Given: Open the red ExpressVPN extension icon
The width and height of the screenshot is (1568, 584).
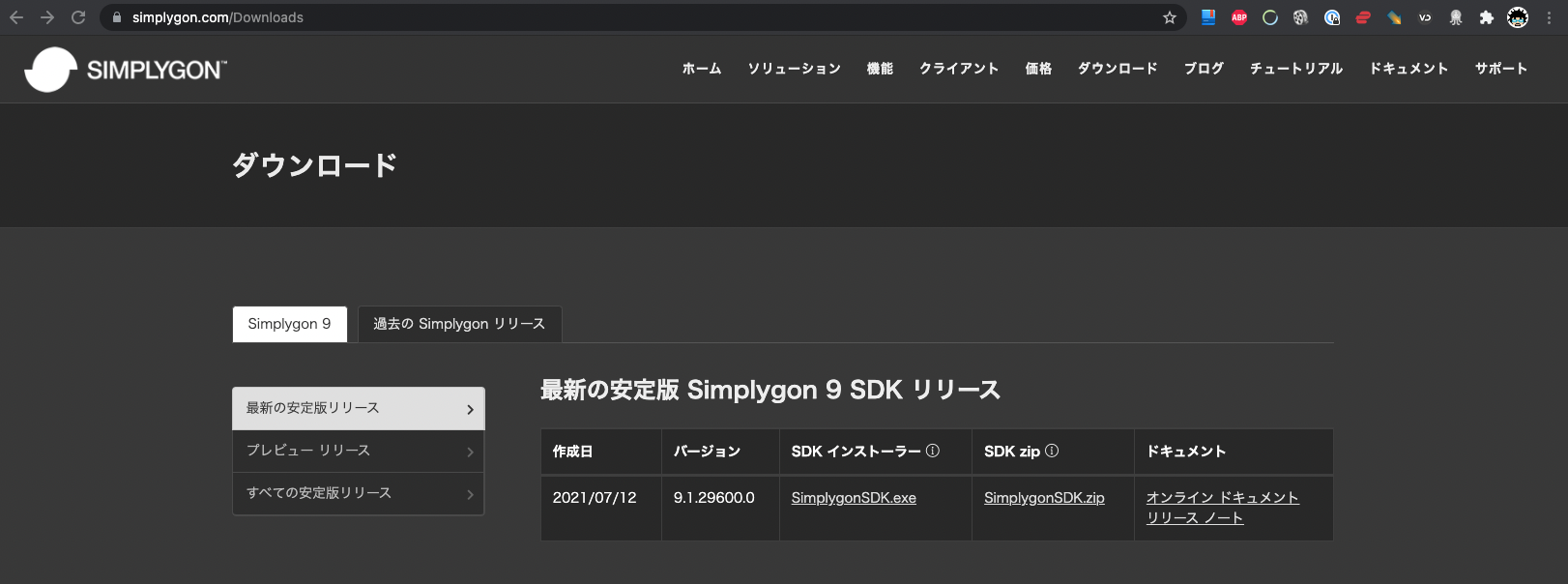Looking at the screenshot, I should click(x=1363, y=17).
